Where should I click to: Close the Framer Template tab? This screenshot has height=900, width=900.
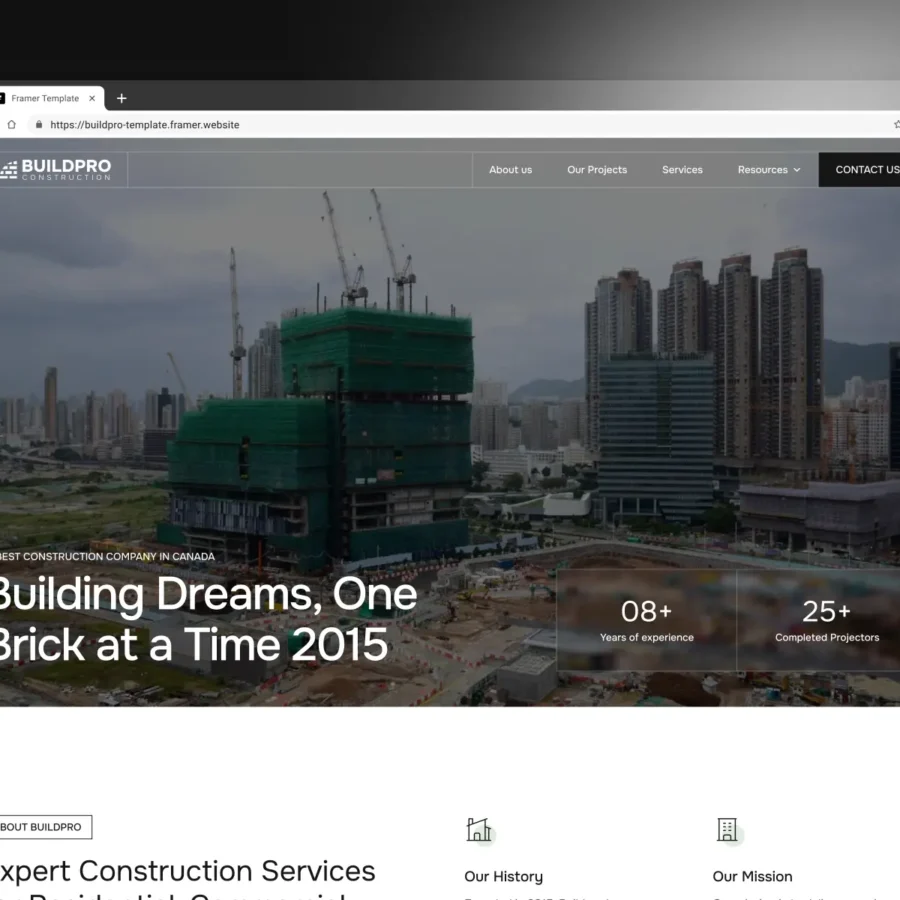pos(92,98)
